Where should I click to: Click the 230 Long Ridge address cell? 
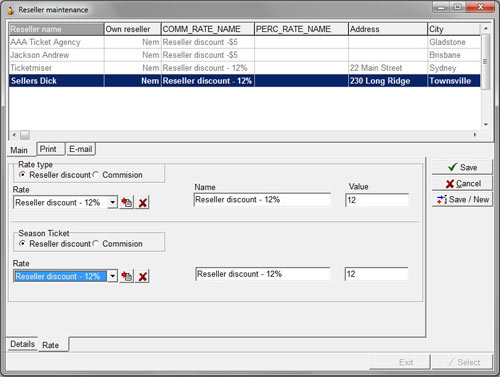click(x=388, y=81)
